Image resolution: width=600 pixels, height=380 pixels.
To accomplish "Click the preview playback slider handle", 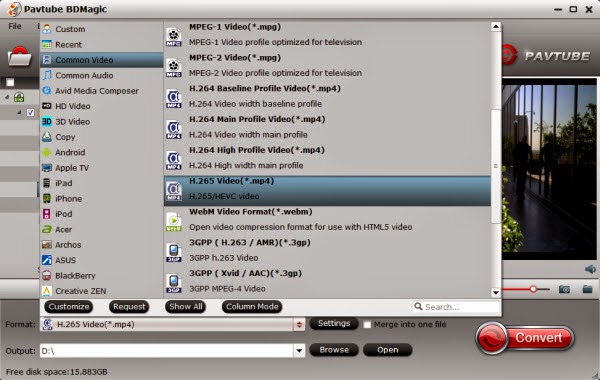I will coord(533,289).
